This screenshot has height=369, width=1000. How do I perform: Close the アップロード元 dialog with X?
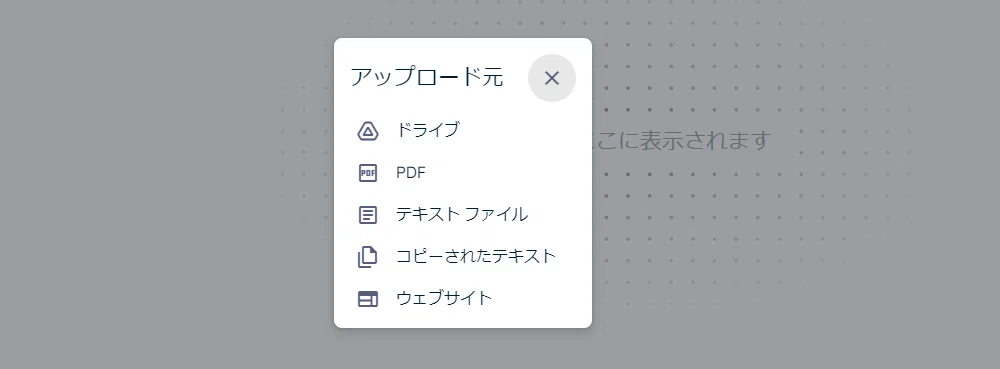pos(552,78)
